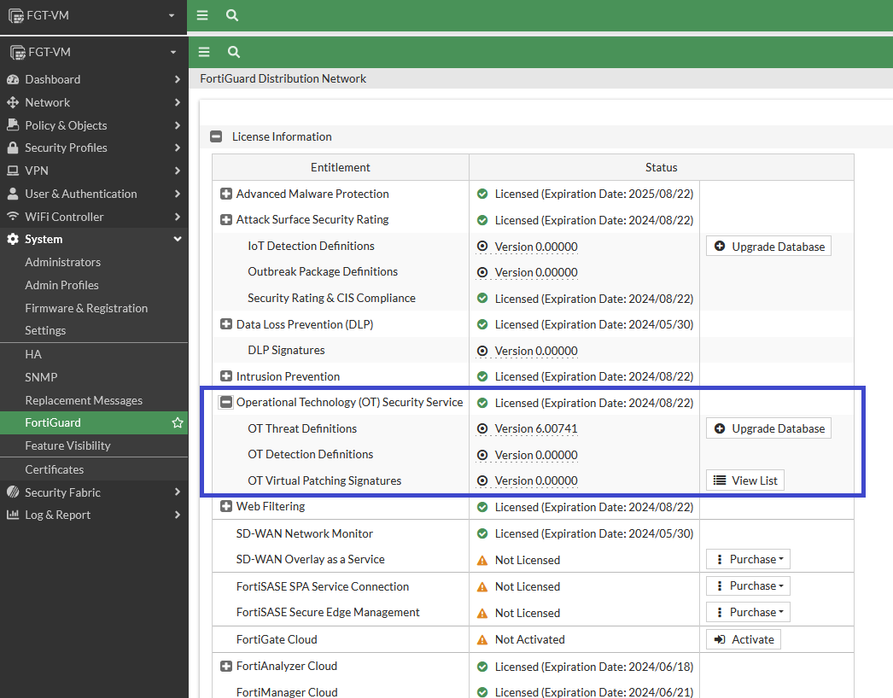Click View List for OT Virtual Patching Signatures
Image resolution: width=893 pixels, height=698 pixels.
tap(744, 481)
